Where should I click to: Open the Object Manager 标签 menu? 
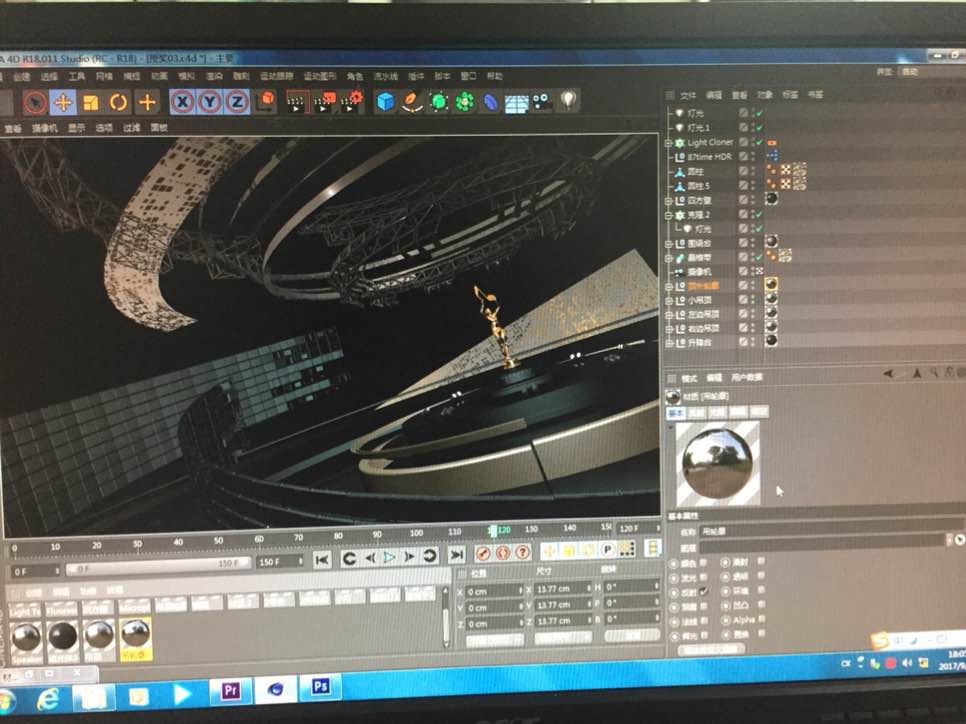(790, 95)
